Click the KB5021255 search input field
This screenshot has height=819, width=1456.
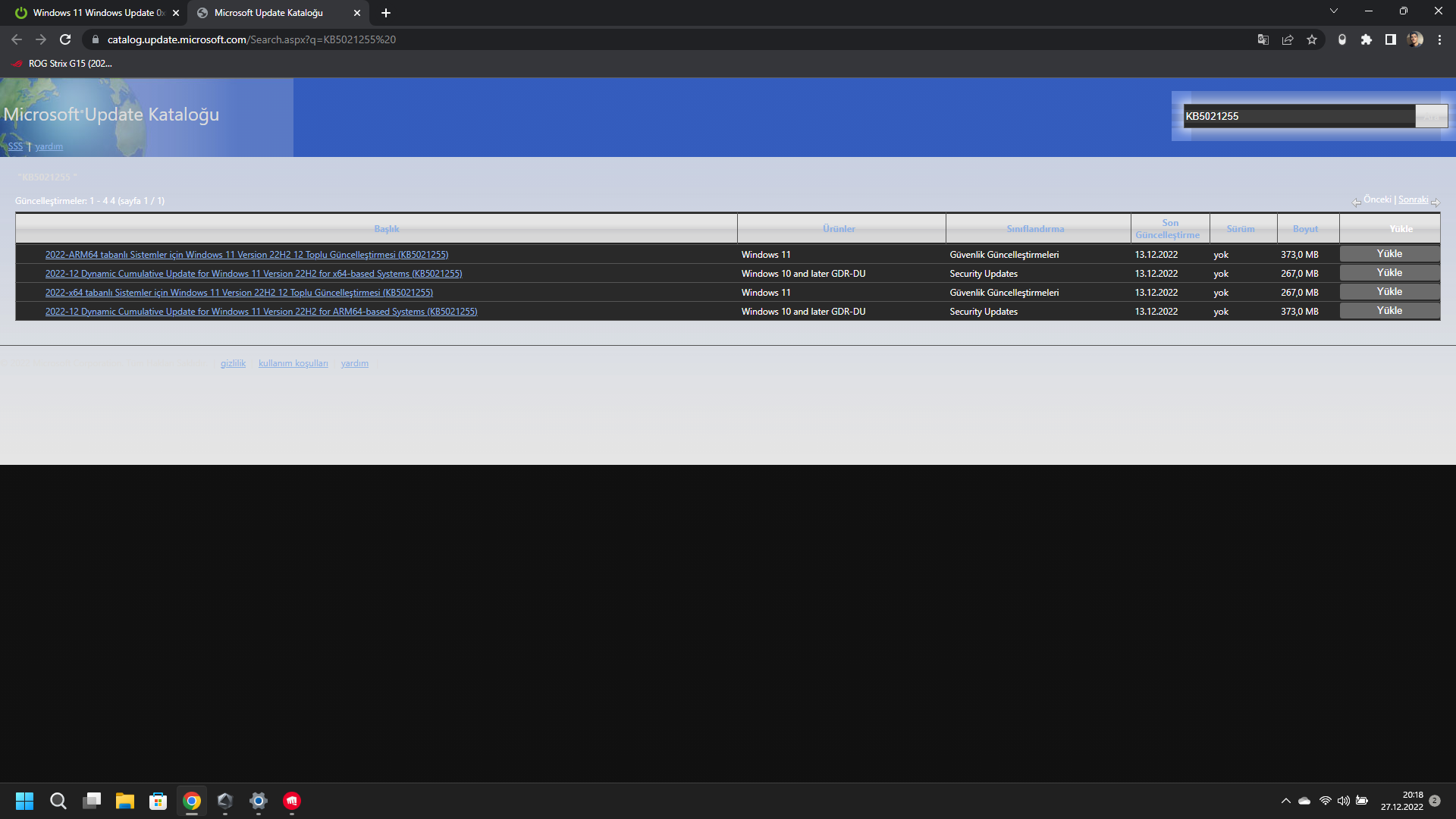tap(1298, 116)
